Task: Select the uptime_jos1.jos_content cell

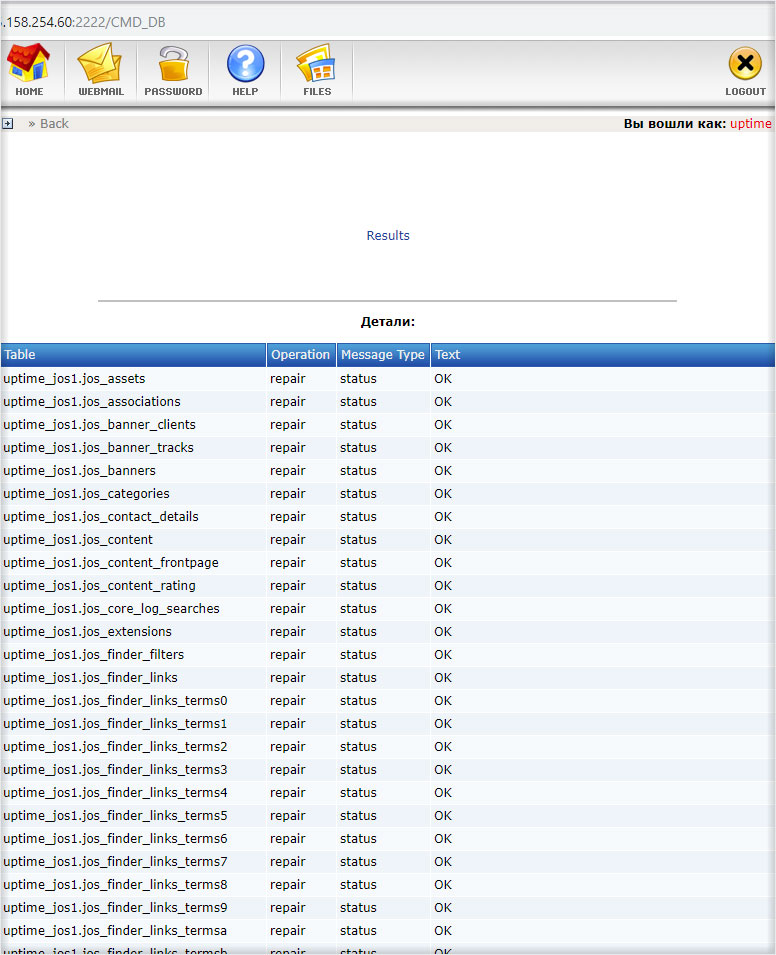Action: point(133,540)
